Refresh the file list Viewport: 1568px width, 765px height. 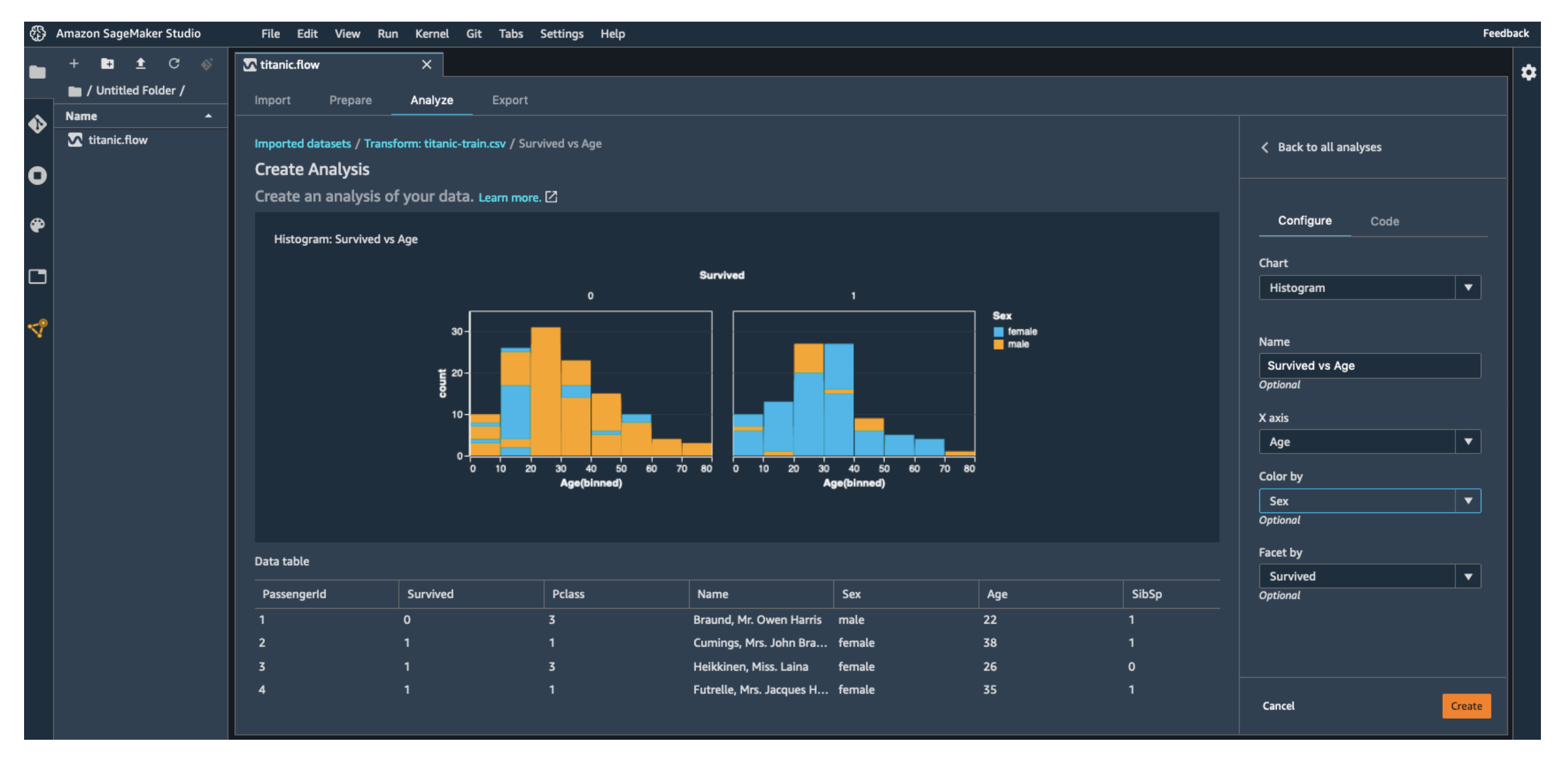pos(174,63)
